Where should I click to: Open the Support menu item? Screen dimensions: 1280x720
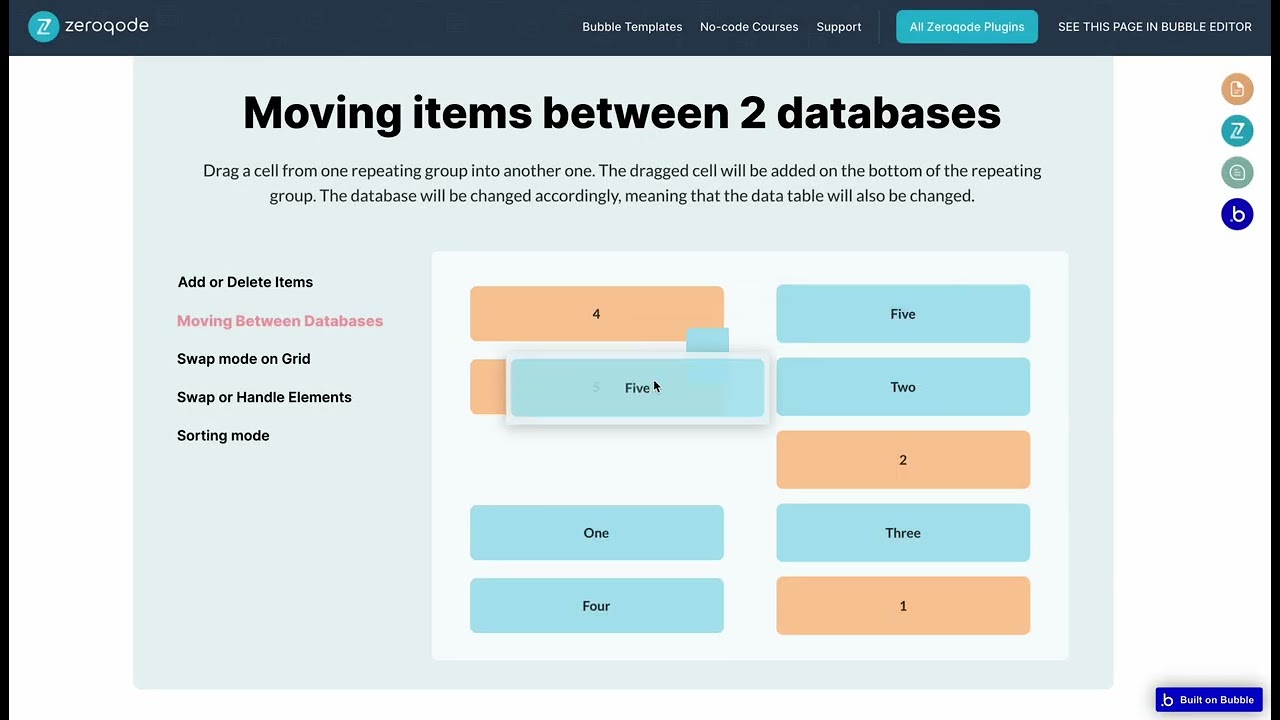[x=839, y=27]
